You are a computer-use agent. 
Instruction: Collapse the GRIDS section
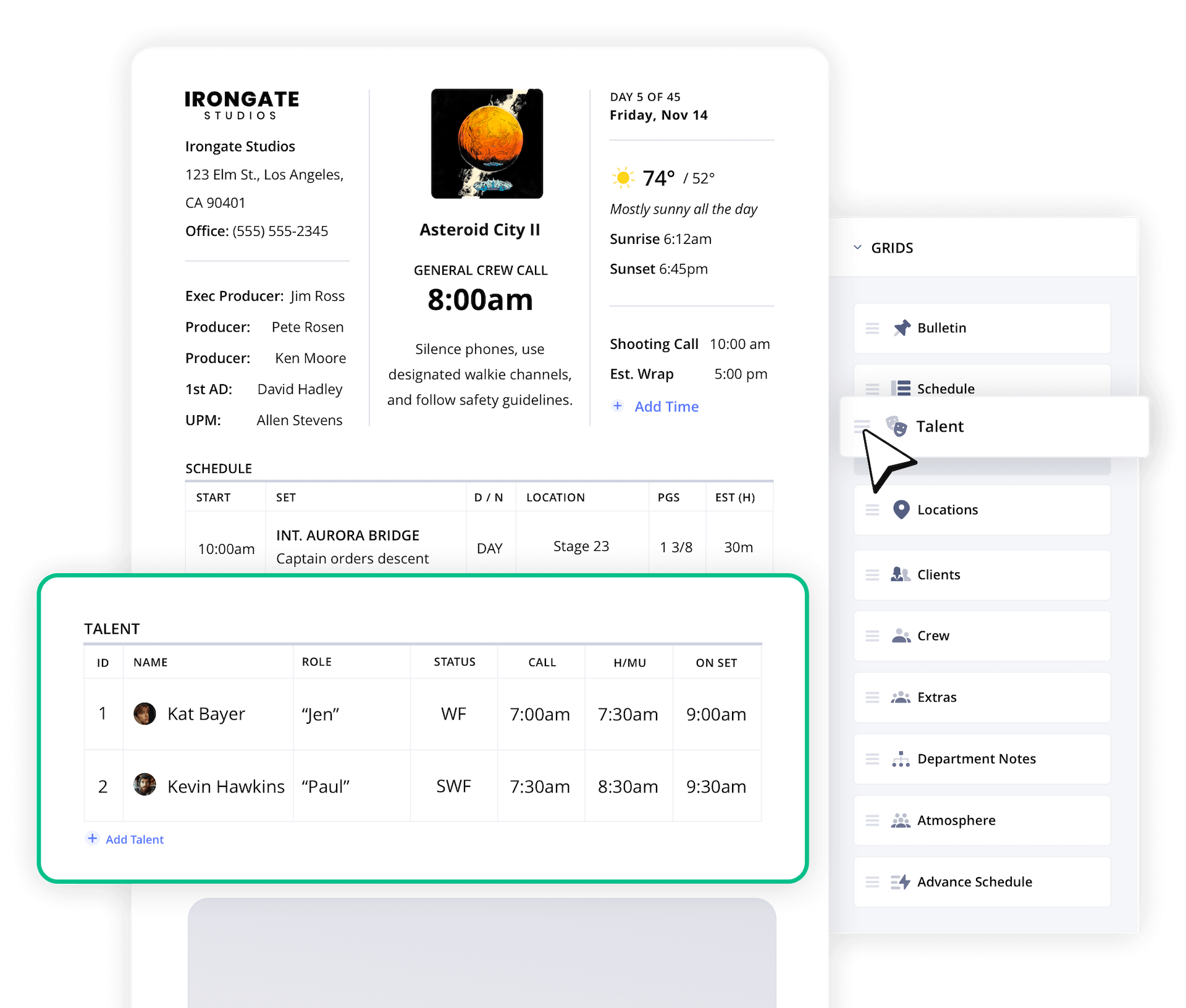tap(857, 247)
